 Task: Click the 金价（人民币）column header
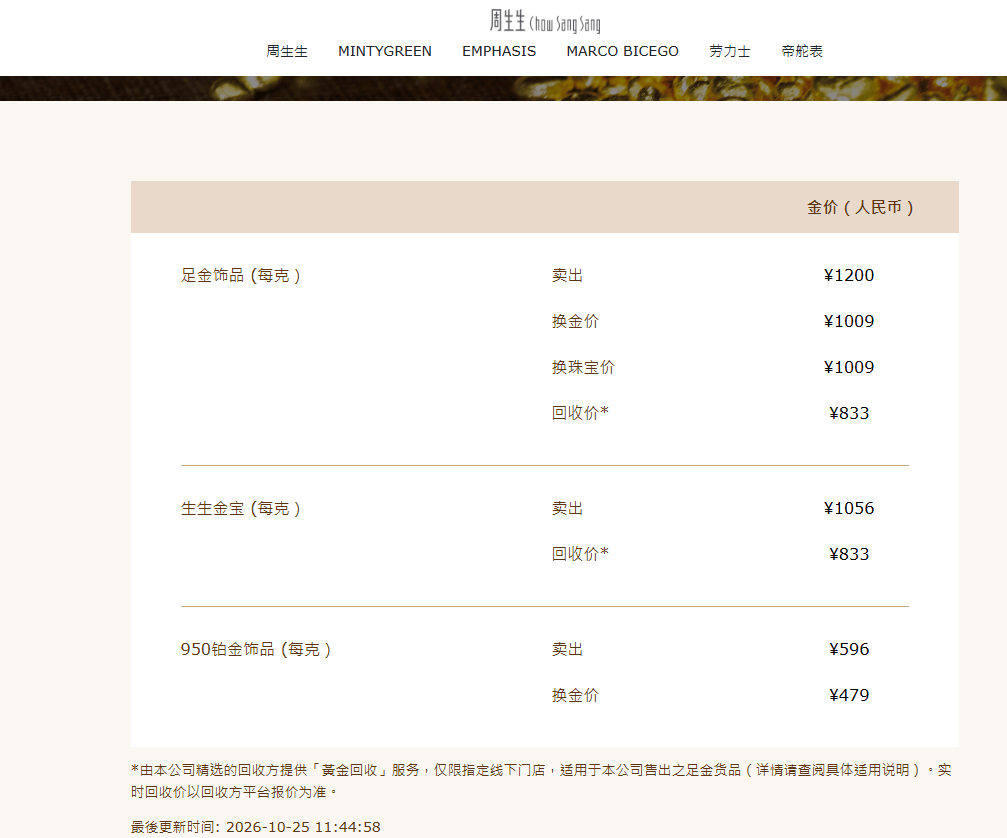tap(860, 207)
